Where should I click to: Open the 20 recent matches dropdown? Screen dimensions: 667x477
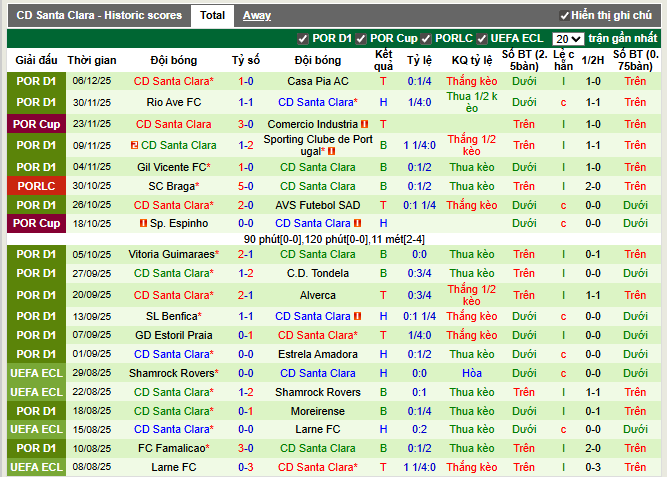pos(568,39)
